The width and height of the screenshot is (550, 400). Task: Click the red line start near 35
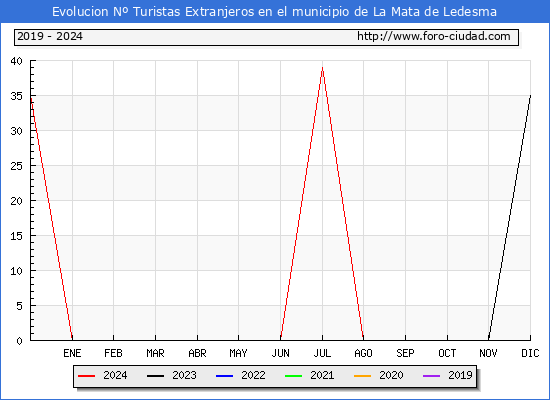pos(31,98)
